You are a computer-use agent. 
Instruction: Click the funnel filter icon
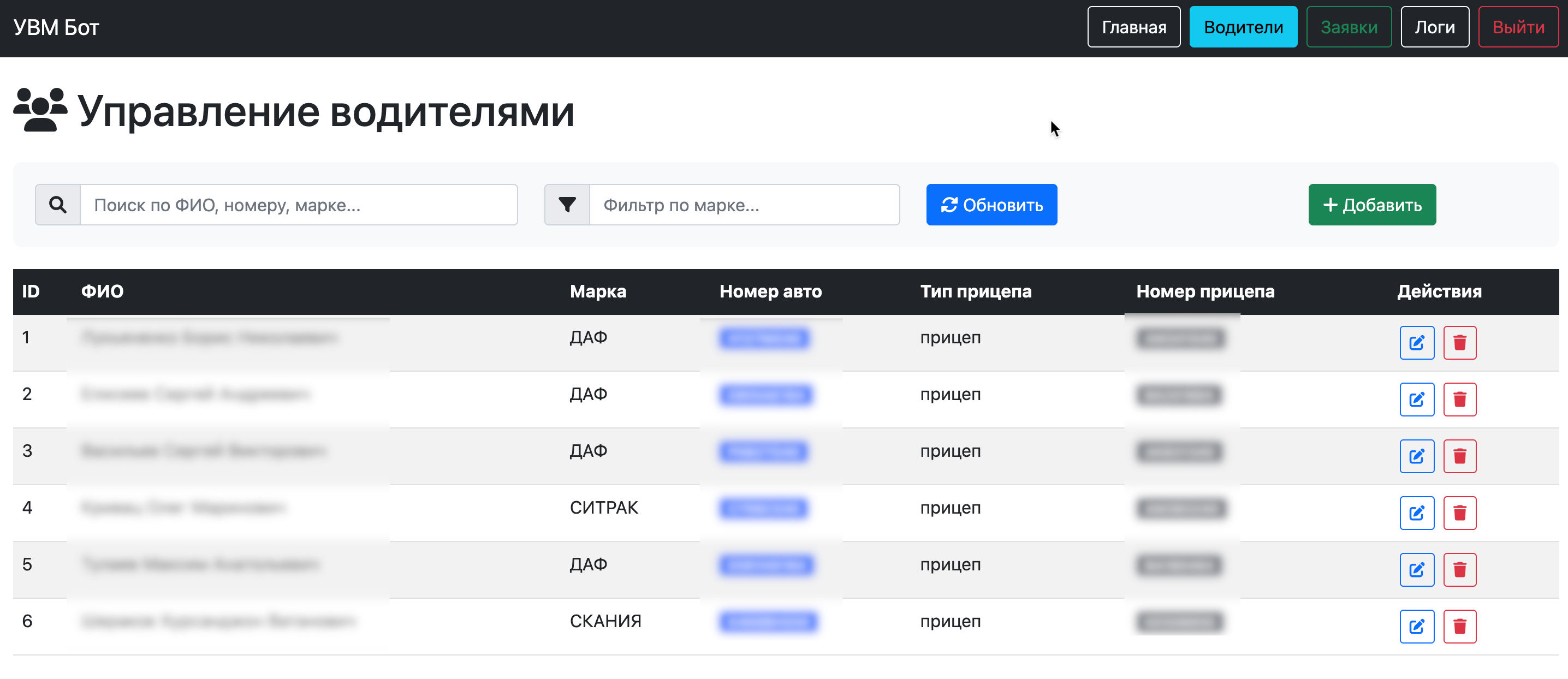point(567,205)
